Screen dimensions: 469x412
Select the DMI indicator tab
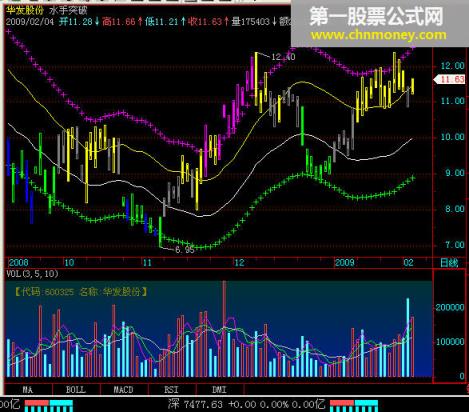[x=220, y=390]
